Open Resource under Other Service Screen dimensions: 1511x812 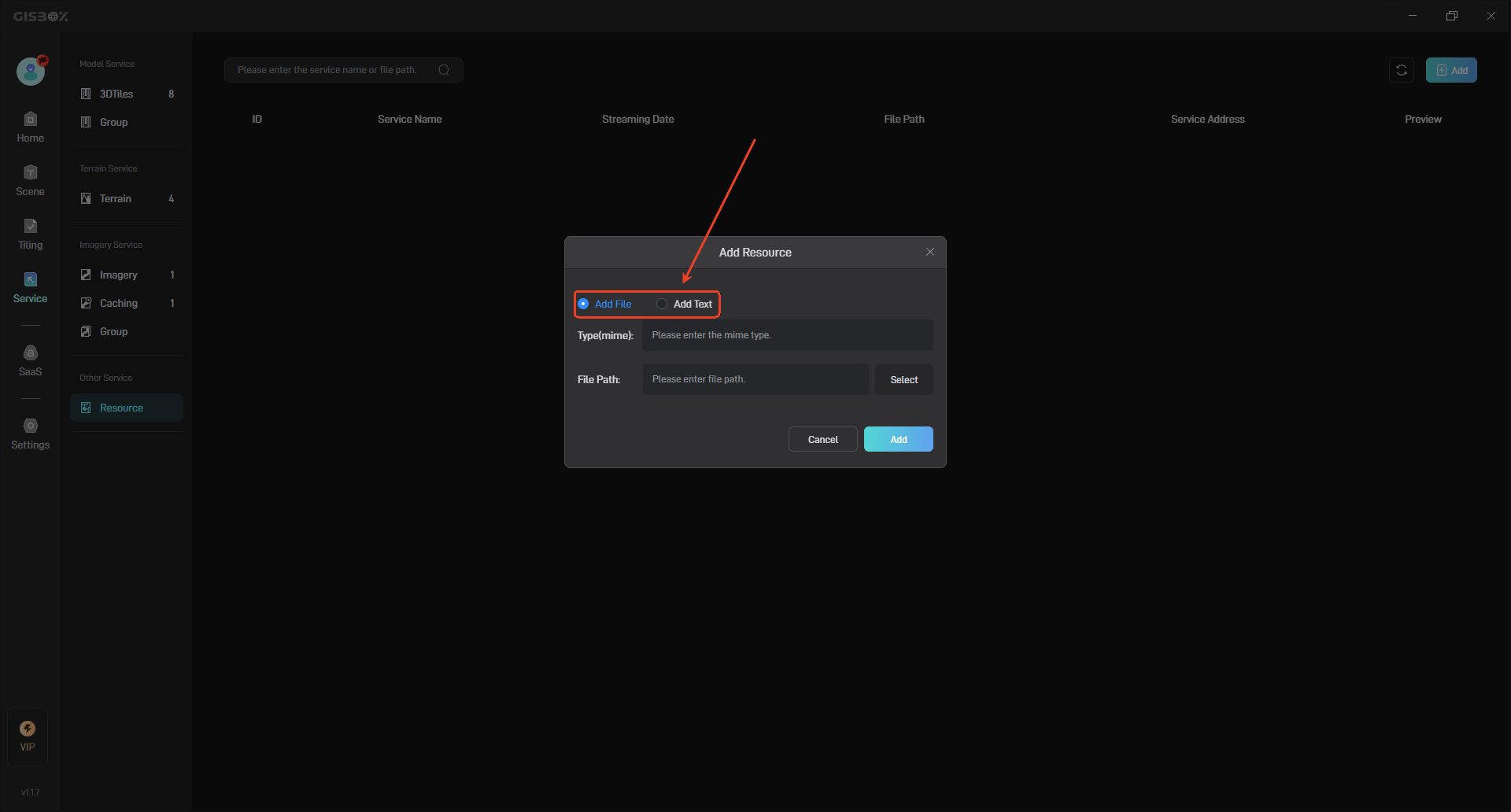tap(127, 408)
